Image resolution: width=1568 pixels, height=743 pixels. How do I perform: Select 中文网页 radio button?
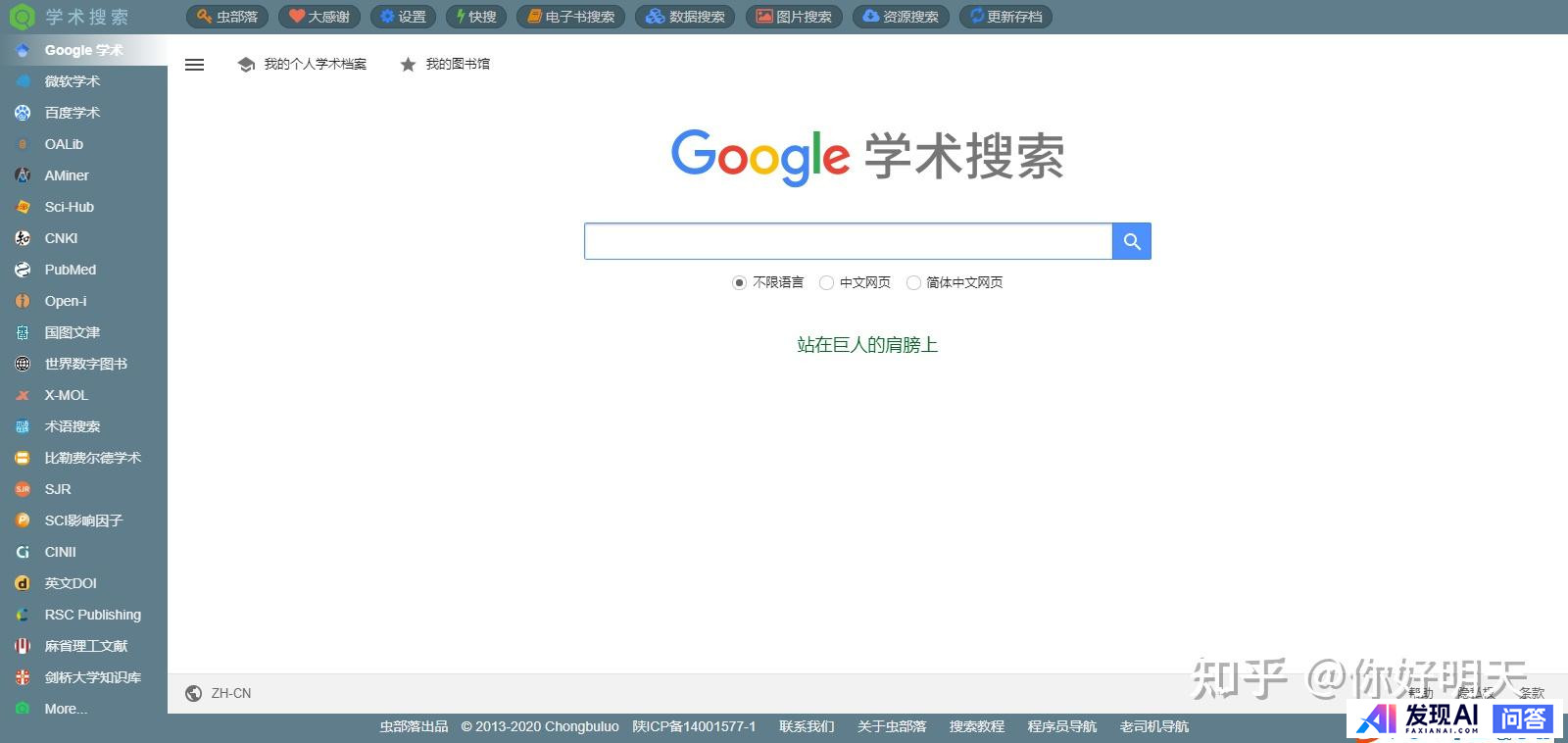point(826,282)
